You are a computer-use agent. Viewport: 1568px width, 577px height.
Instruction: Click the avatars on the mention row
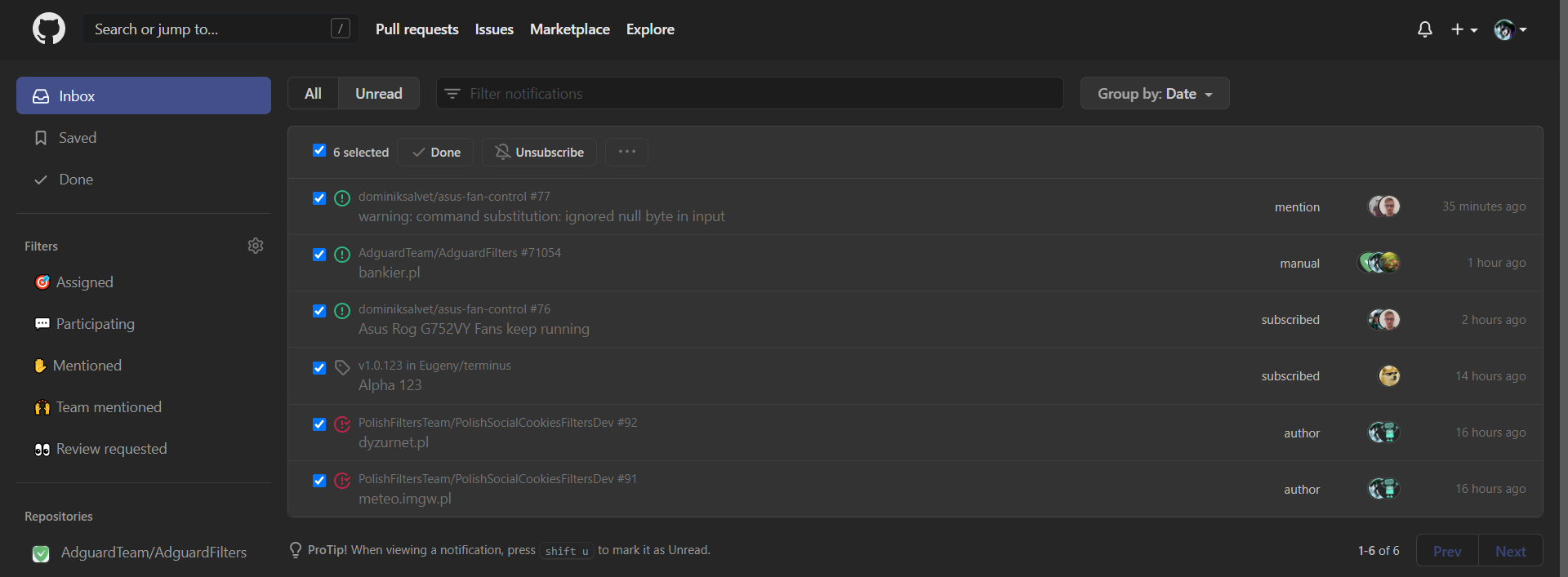pyautogui.click(x=1384, y=206)
